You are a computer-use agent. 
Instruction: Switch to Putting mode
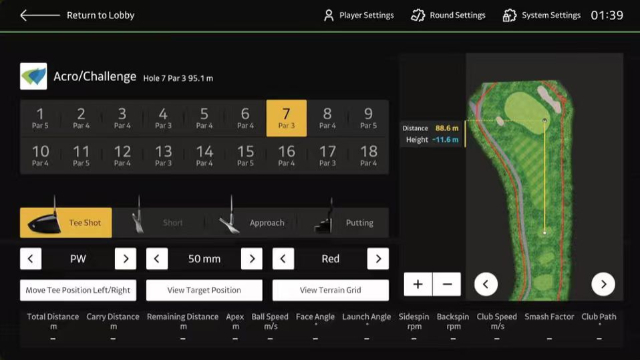[x=343, y=222]
